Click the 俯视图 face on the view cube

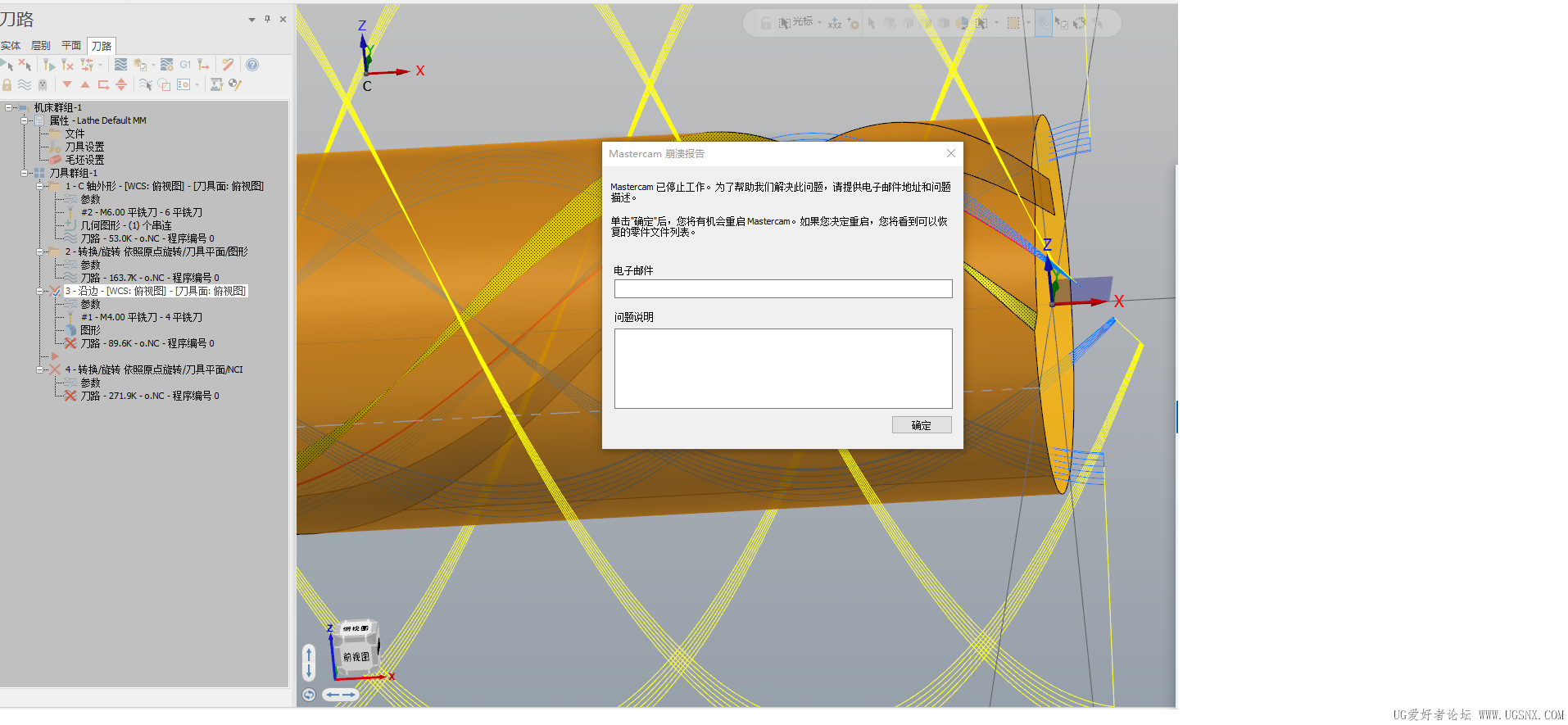pyautogui.click(x=356, y=628)
